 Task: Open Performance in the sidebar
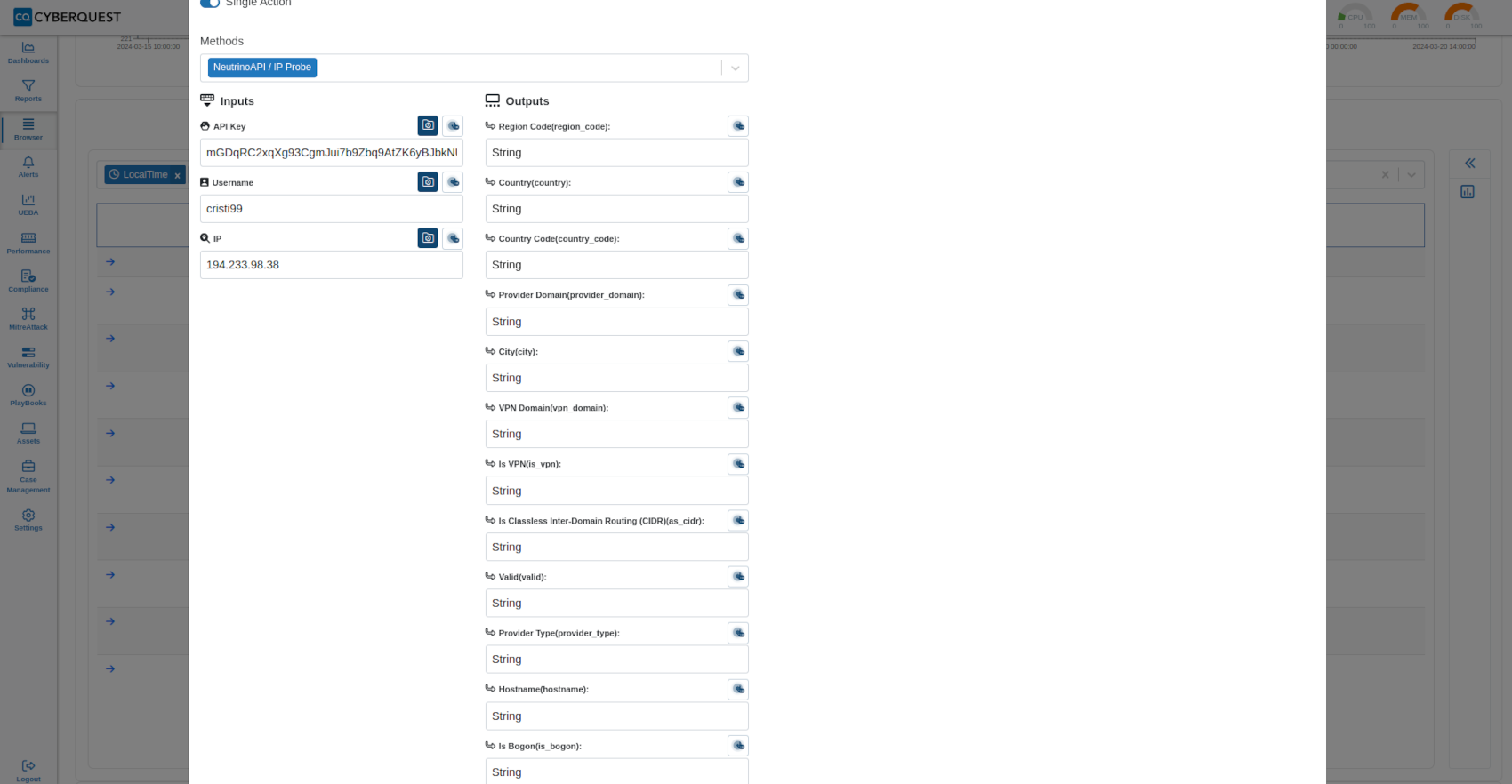click(x=28, y=244)
